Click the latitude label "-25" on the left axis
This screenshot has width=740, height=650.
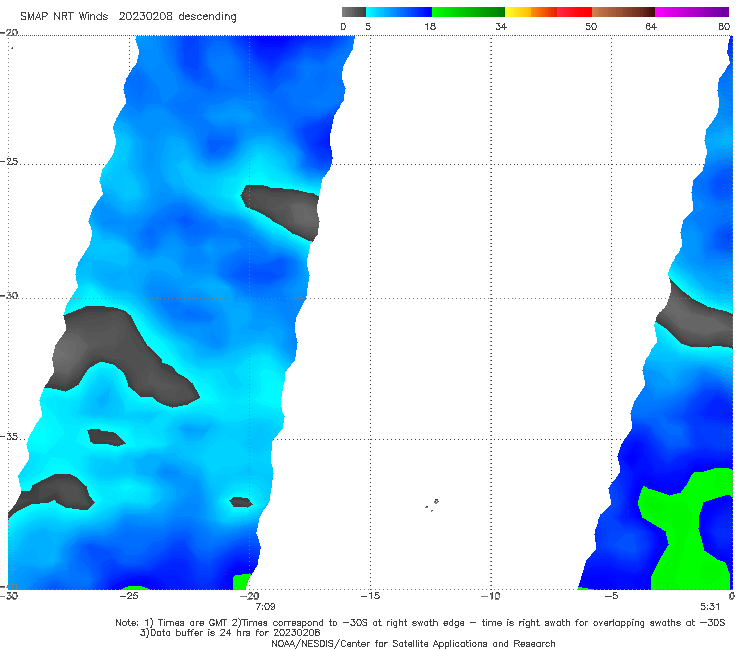tap(9, 161)
